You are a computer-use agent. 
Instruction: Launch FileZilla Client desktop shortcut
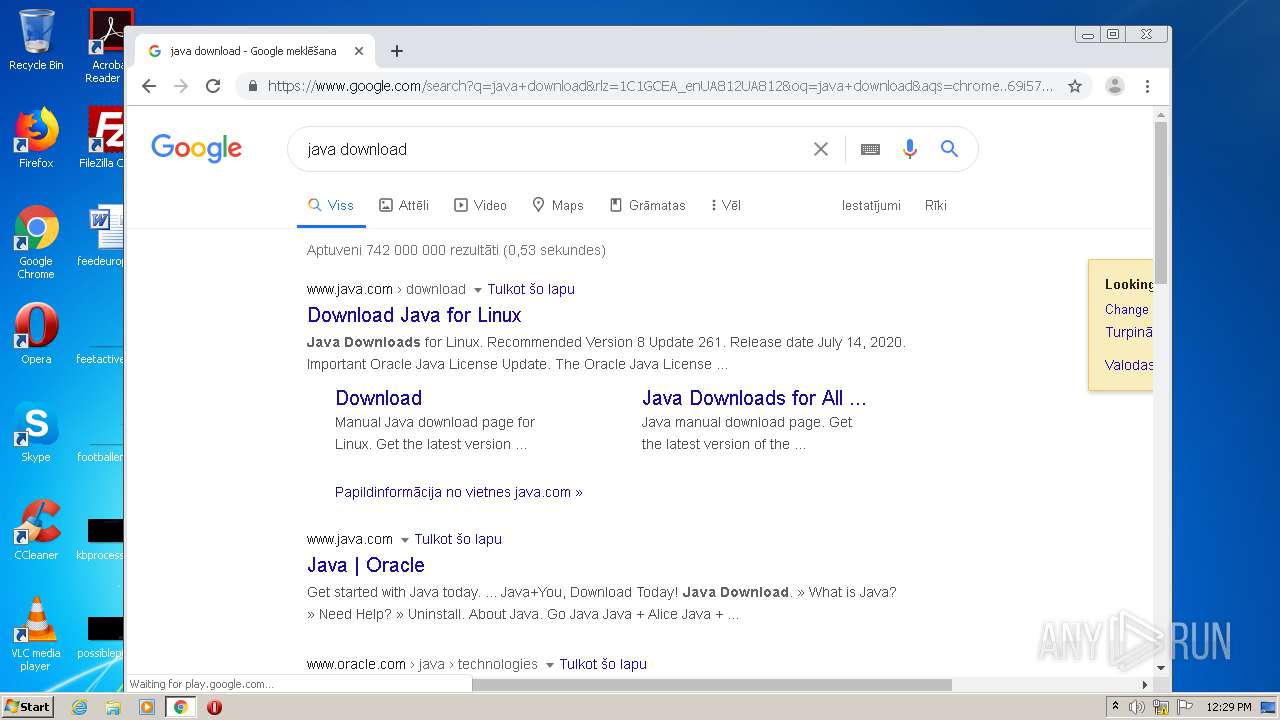(x=103, y=138)
